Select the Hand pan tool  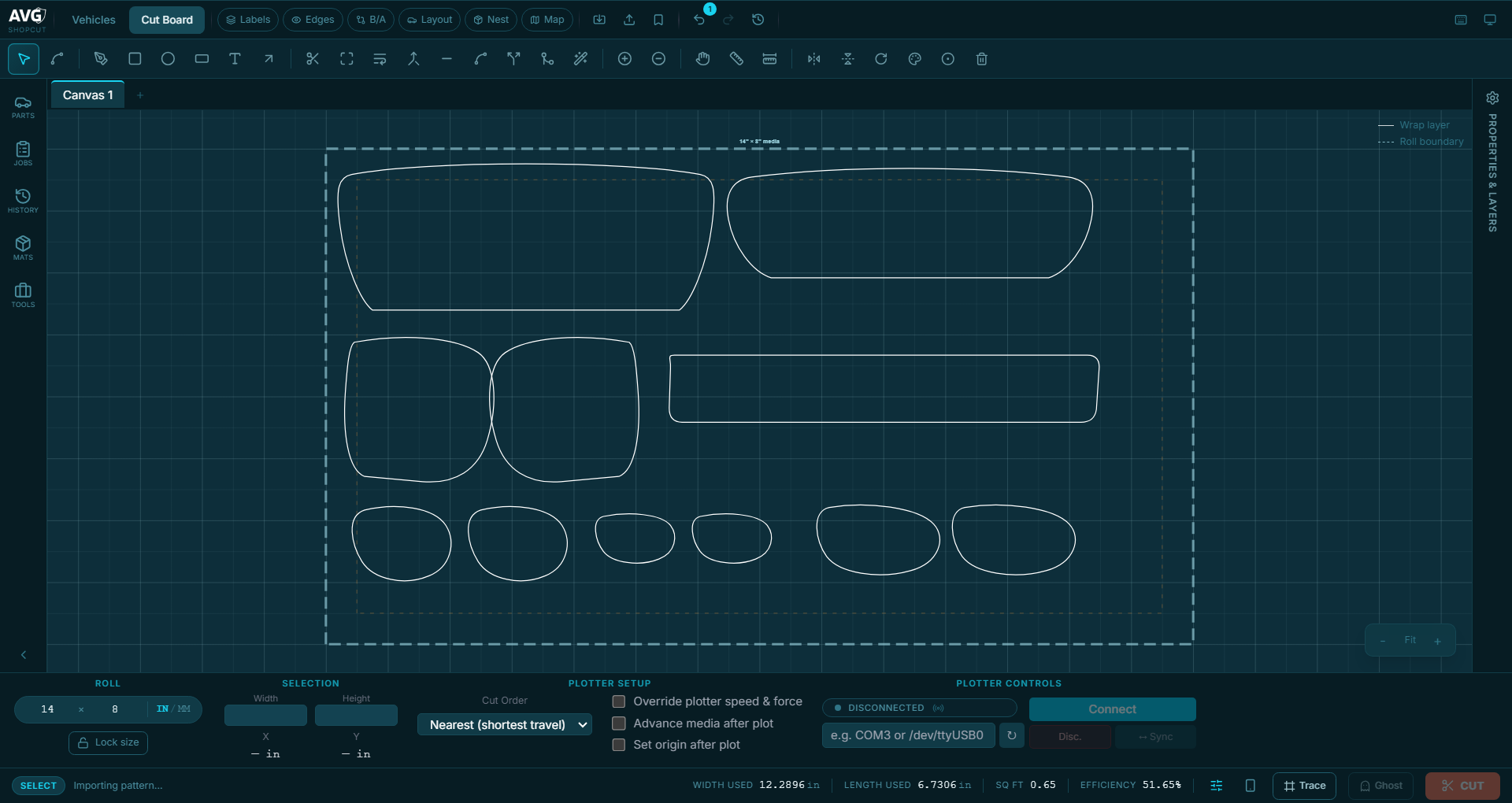coord(702,59)
